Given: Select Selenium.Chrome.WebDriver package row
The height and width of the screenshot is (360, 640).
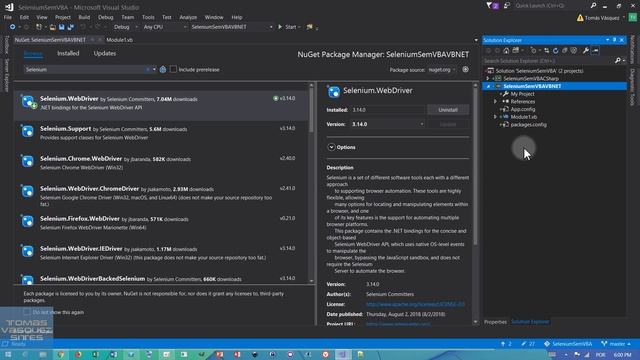Looking at the screenshot, I should [161, 162].
